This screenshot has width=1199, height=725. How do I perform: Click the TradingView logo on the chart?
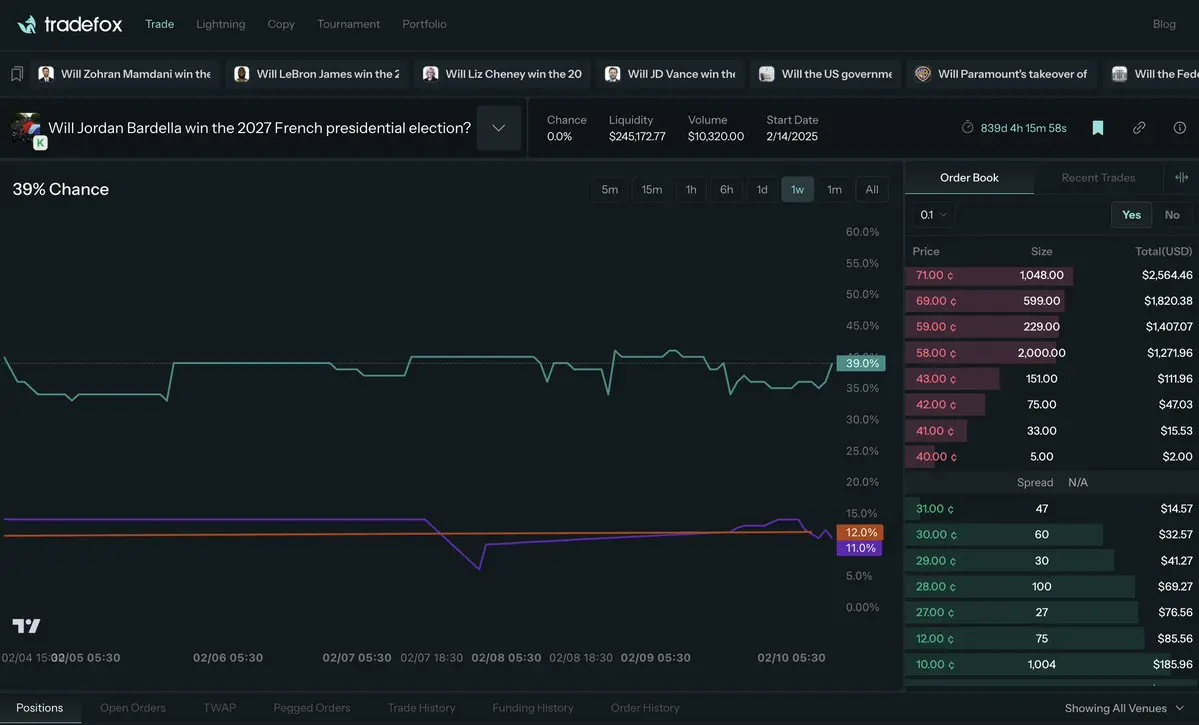pos(27,626)
